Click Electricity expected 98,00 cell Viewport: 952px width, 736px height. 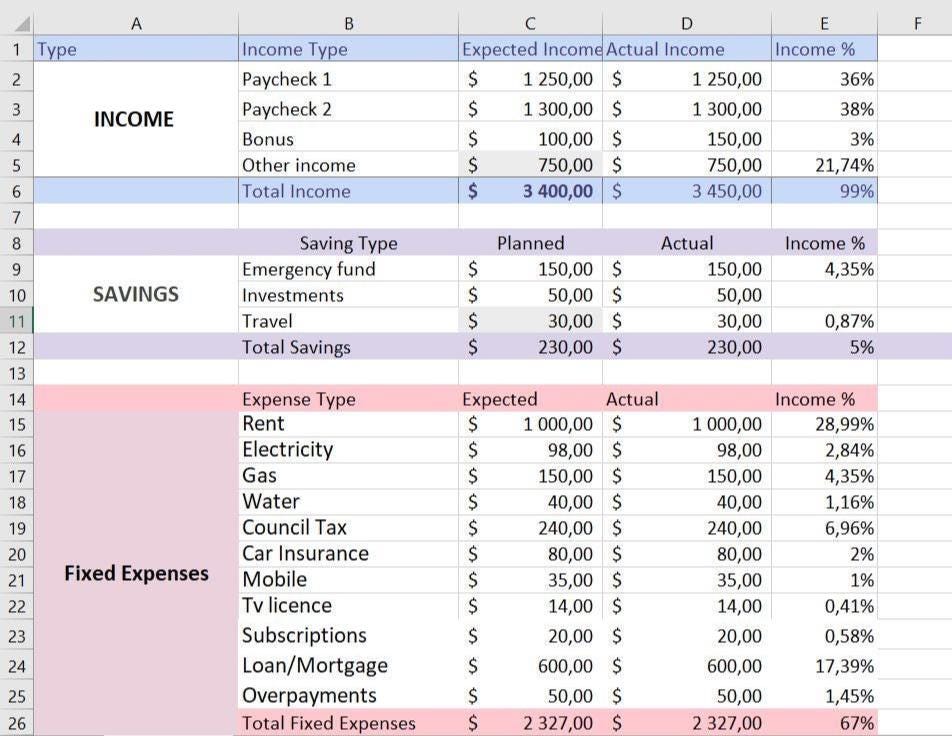point(530,450)
